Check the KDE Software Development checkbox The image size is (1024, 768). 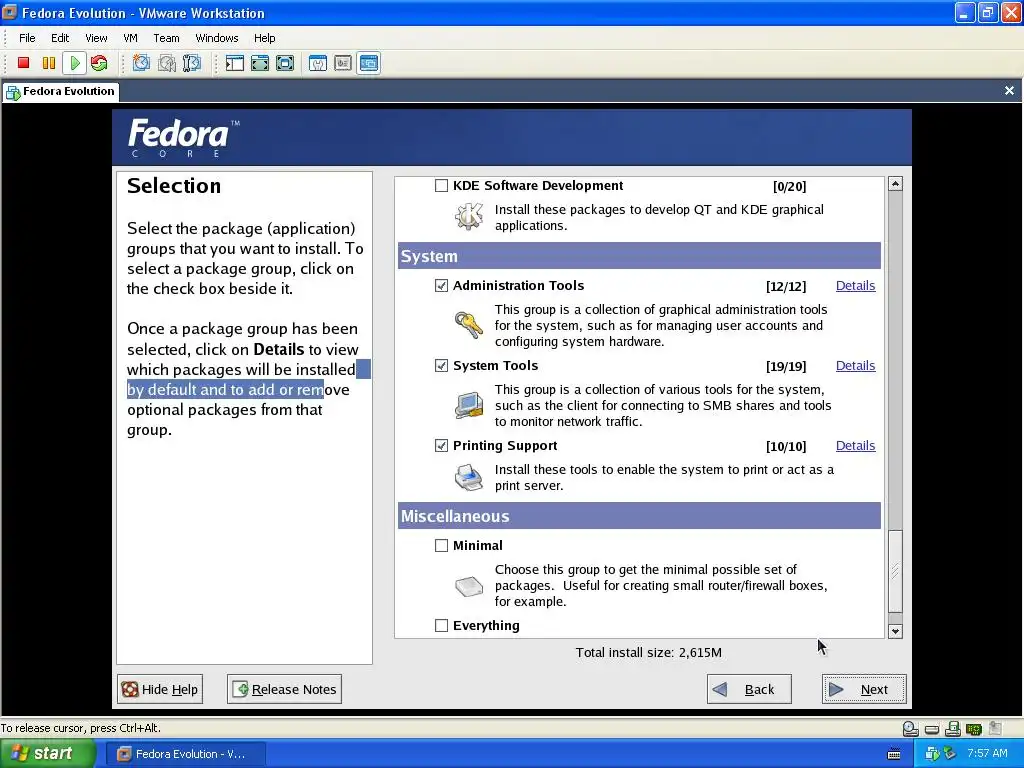point(441,185)
